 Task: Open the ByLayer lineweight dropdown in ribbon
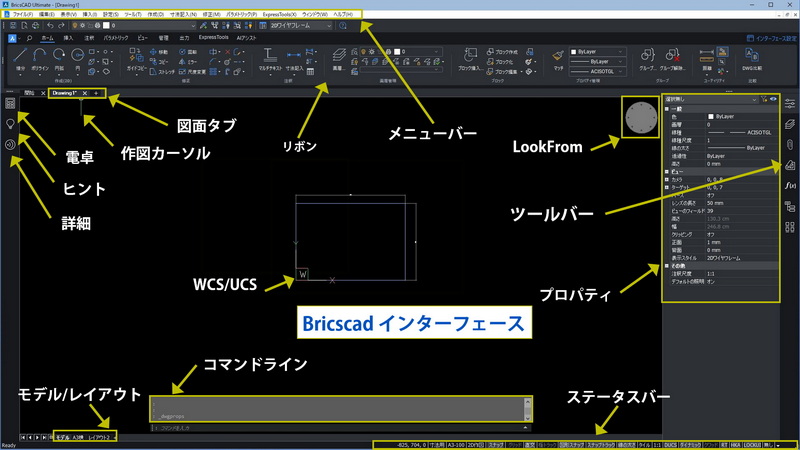(x=596, y=61)
